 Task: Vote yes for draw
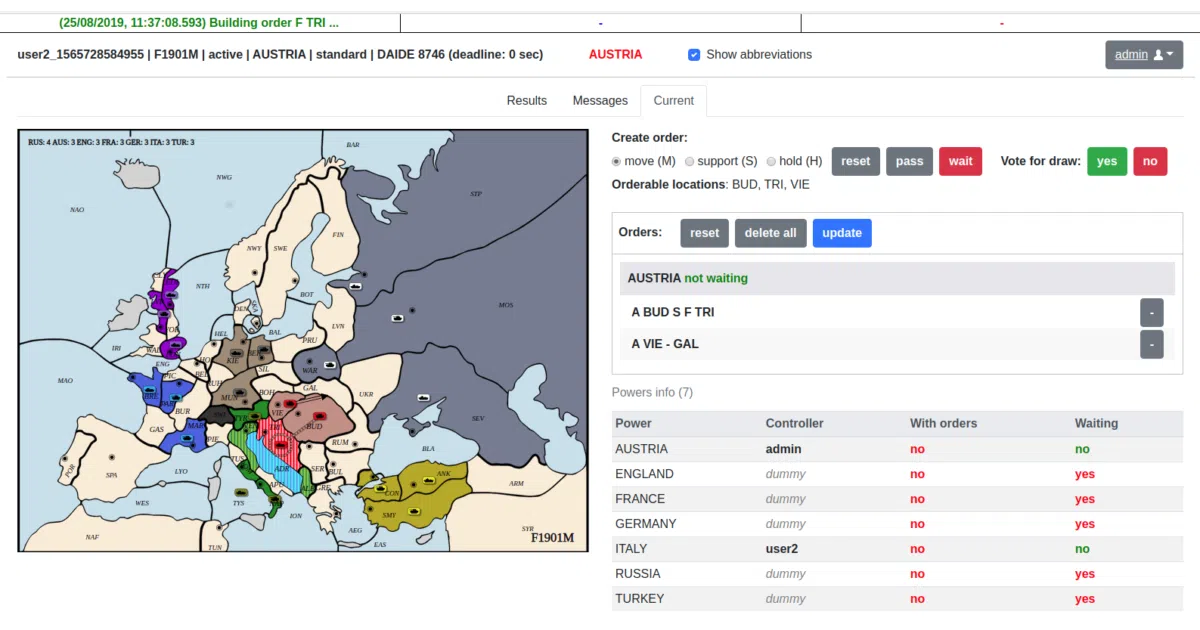1107,161
